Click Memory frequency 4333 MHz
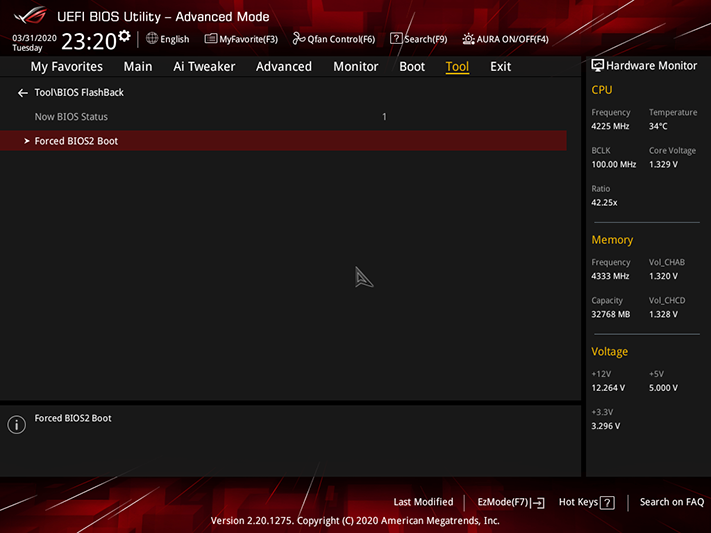Viewport: 711px width, 533px height. tap(610, 276)
